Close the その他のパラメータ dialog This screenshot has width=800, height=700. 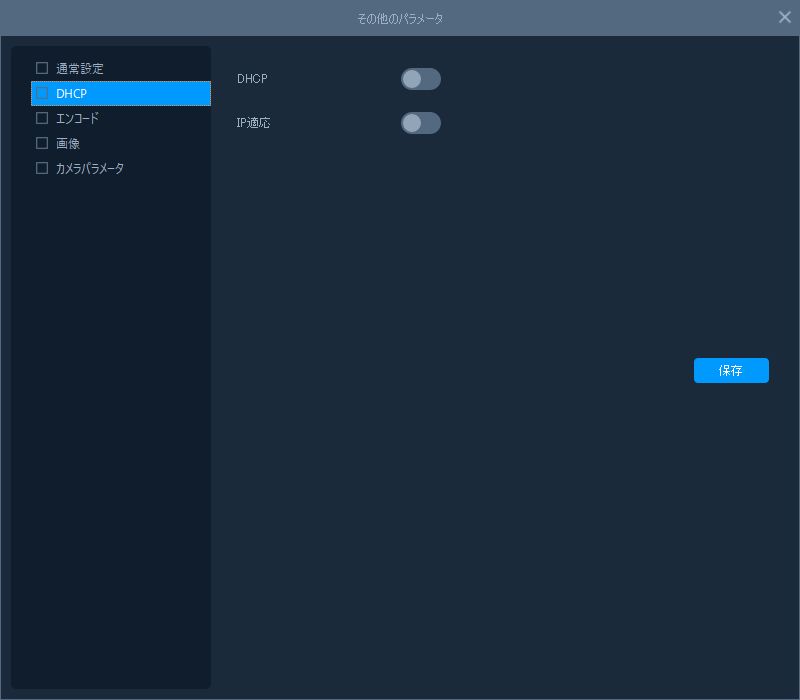tap(785, 17)
